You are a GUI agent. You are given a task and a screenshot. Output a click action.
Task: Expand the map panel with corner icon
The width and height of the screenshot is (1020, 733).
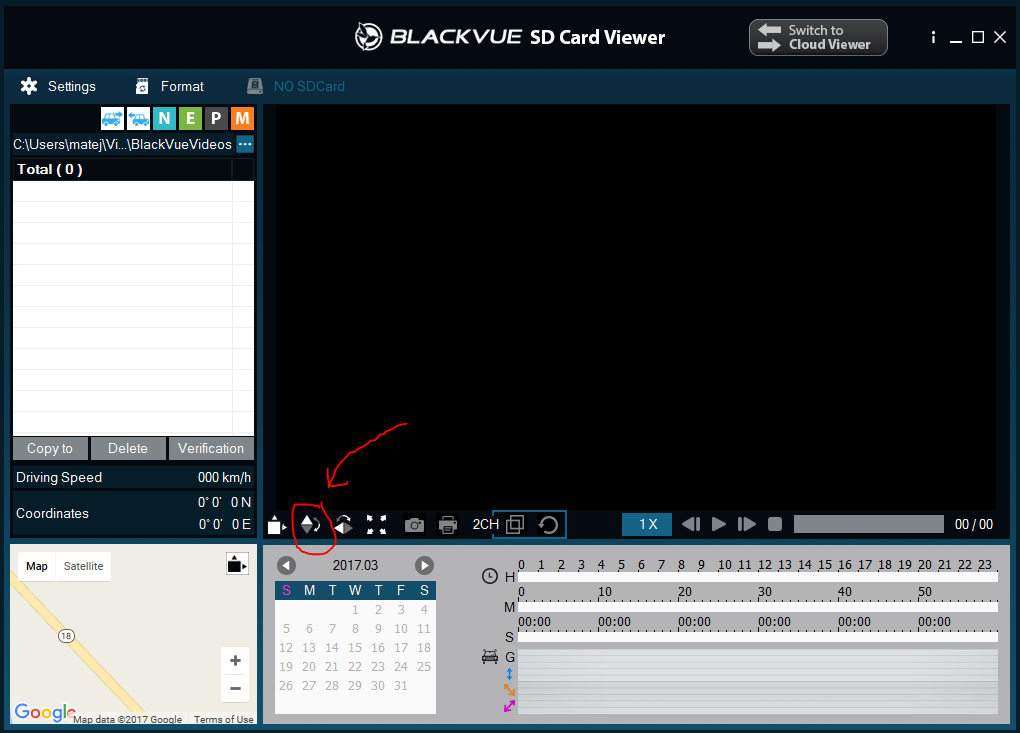click(237, 564)
